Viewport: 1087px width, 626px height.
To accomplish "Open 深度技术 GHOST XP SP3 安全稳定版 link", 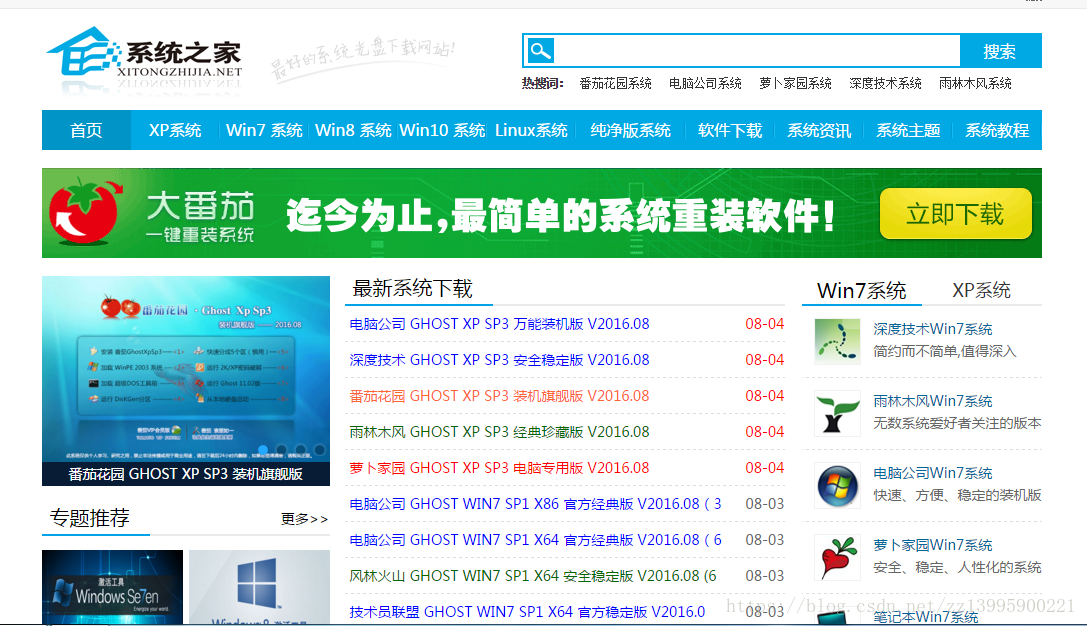I will click(499, 360).
